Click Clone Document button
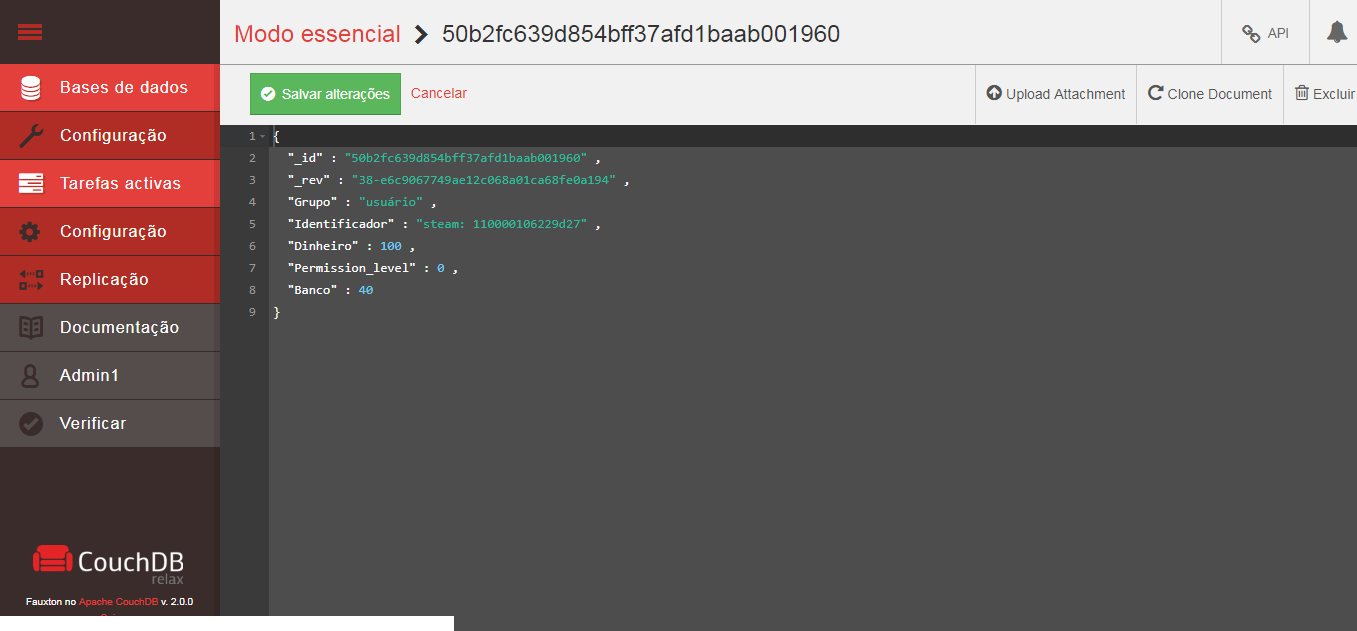 1210,94
